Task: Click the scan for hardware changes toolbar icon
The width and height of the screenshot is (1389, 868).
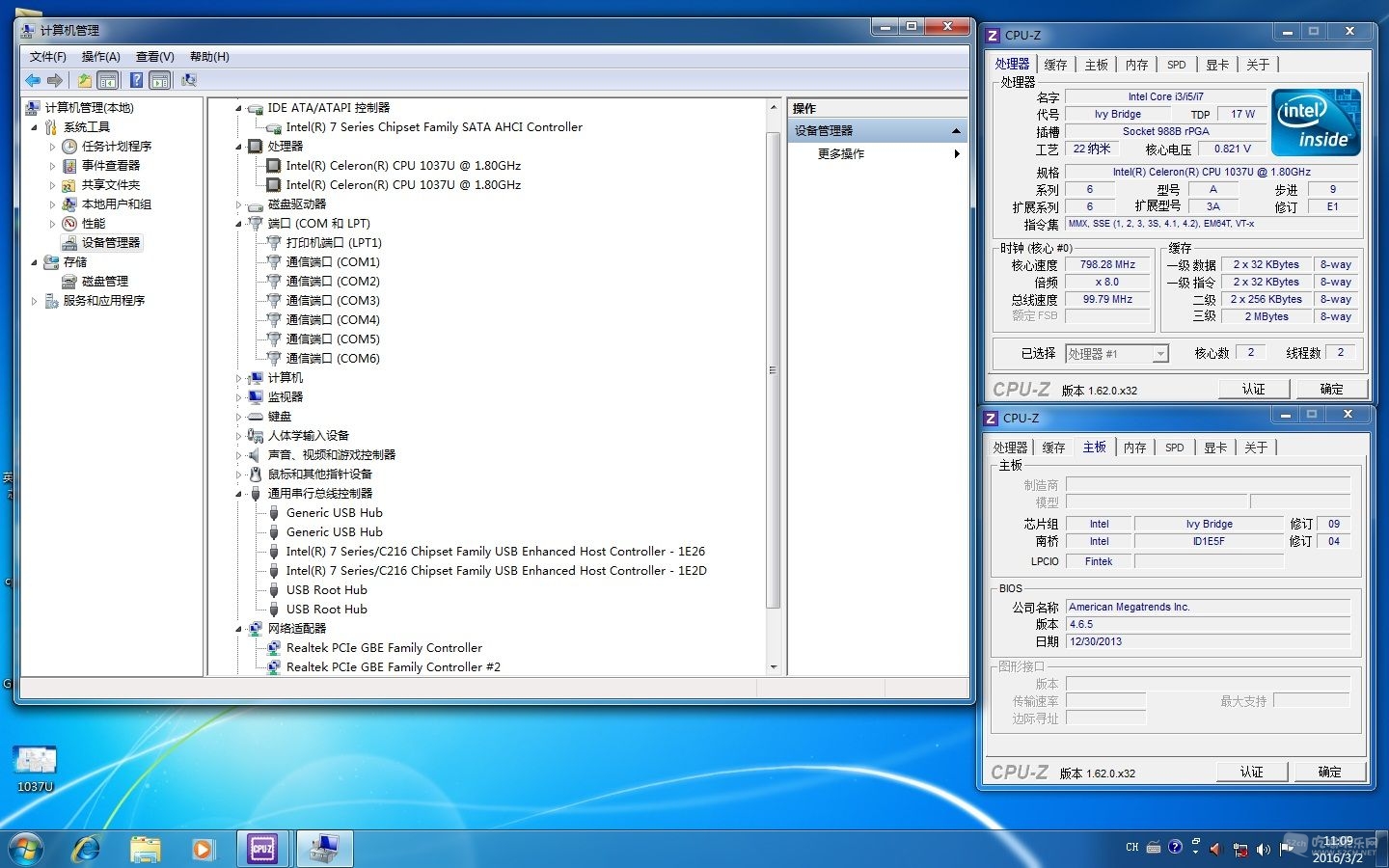Action: 189,81
